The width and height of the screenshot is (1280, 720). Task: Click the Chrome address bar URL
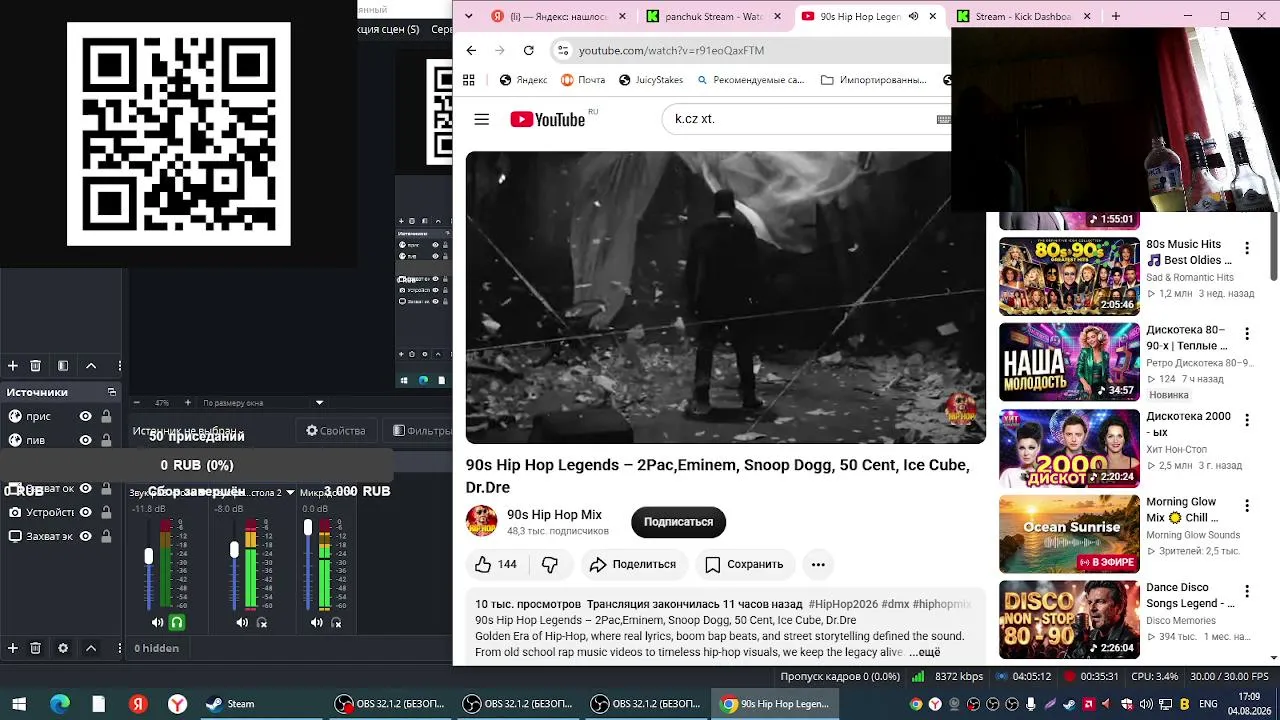click(x=671, y=50)
